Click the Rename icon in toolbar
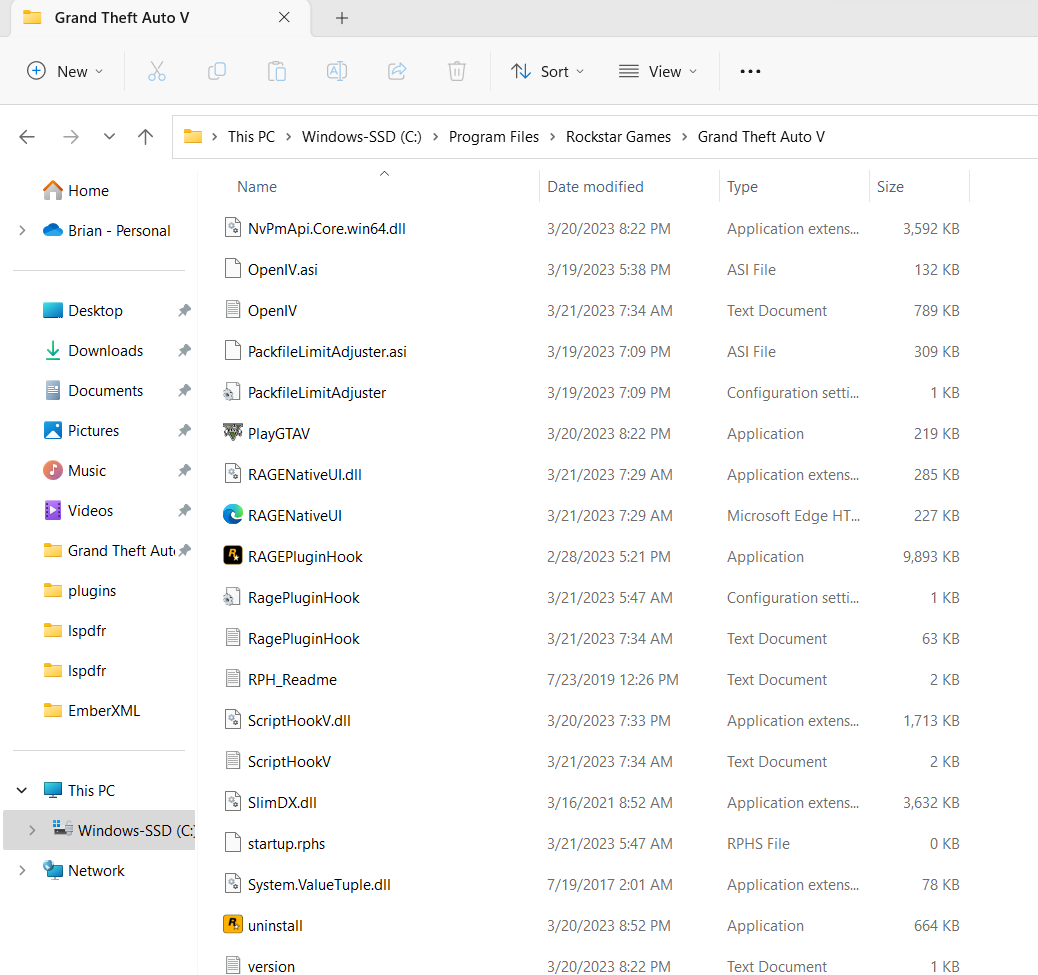 (x=337, y=71)
